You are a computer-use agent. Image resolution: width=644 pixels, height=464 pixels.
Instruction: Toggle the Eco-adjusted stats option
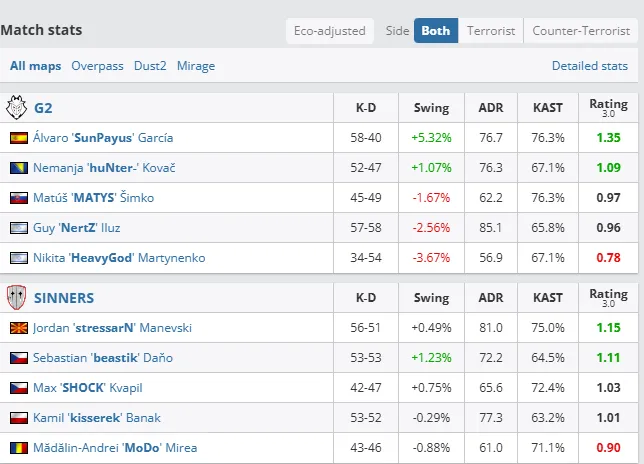click(x=329, y=31)
